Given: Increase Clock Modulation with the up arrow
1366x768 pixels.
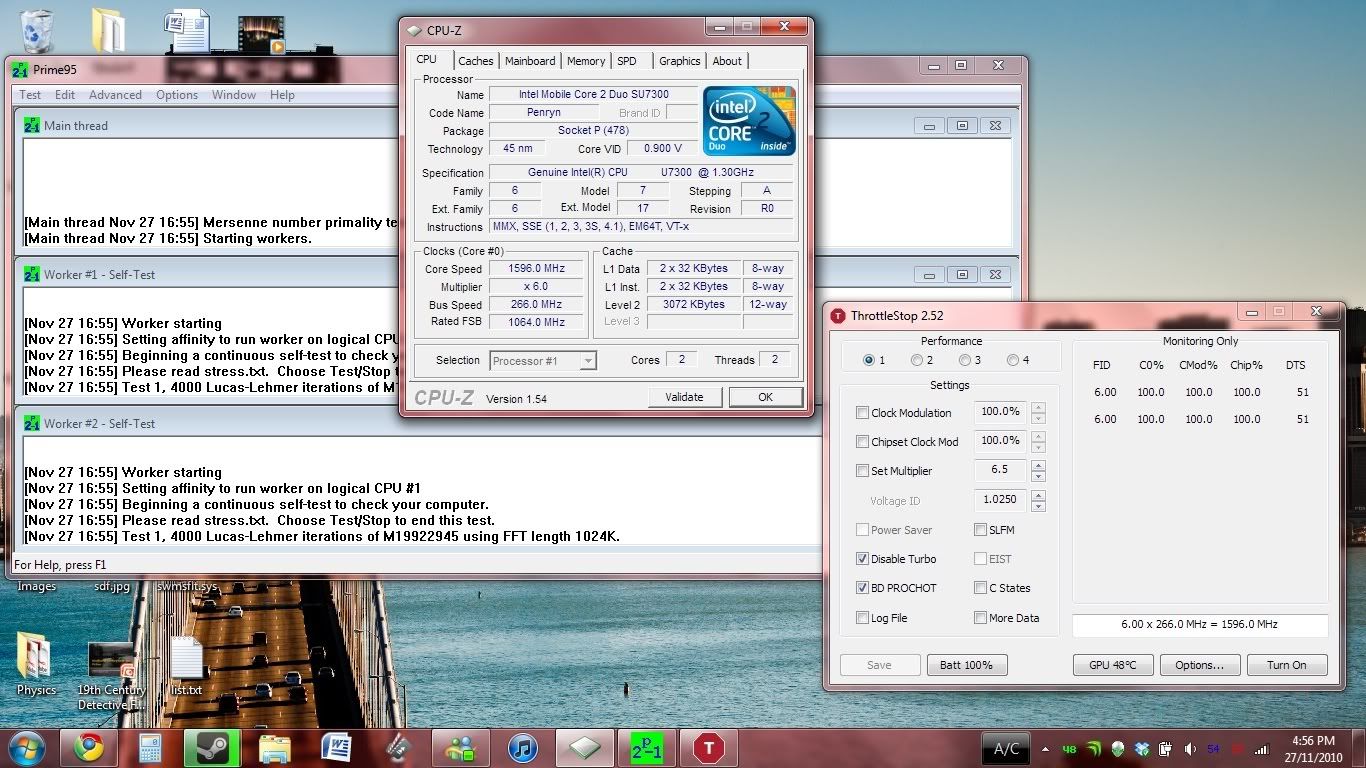Looking at the screenshot, I should pyautogui.click(x=1038, y=407).
